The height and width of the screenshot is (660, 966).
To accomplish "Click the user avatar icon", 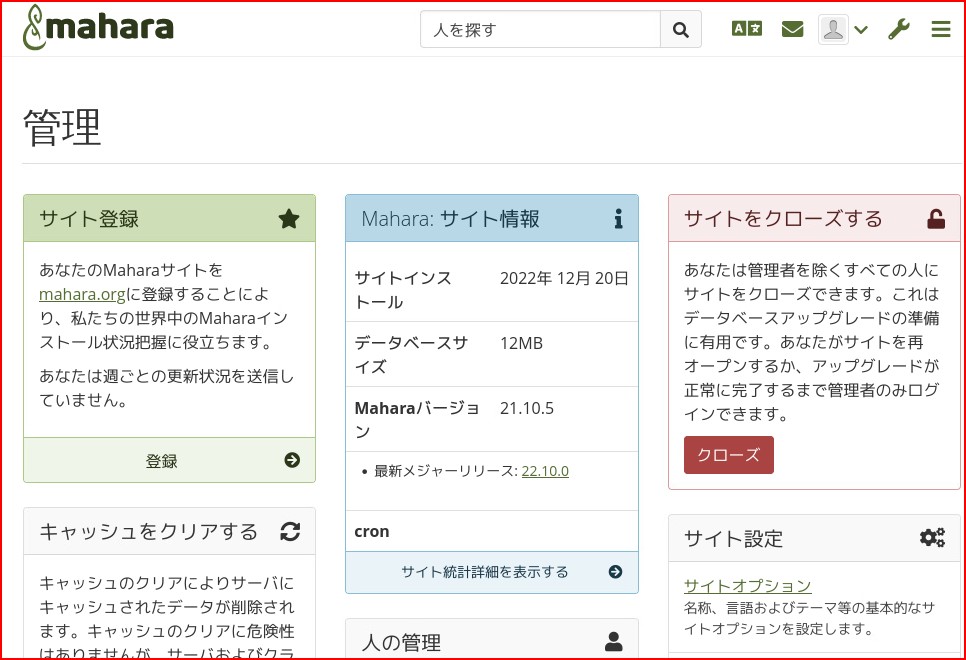I will 833,29.
